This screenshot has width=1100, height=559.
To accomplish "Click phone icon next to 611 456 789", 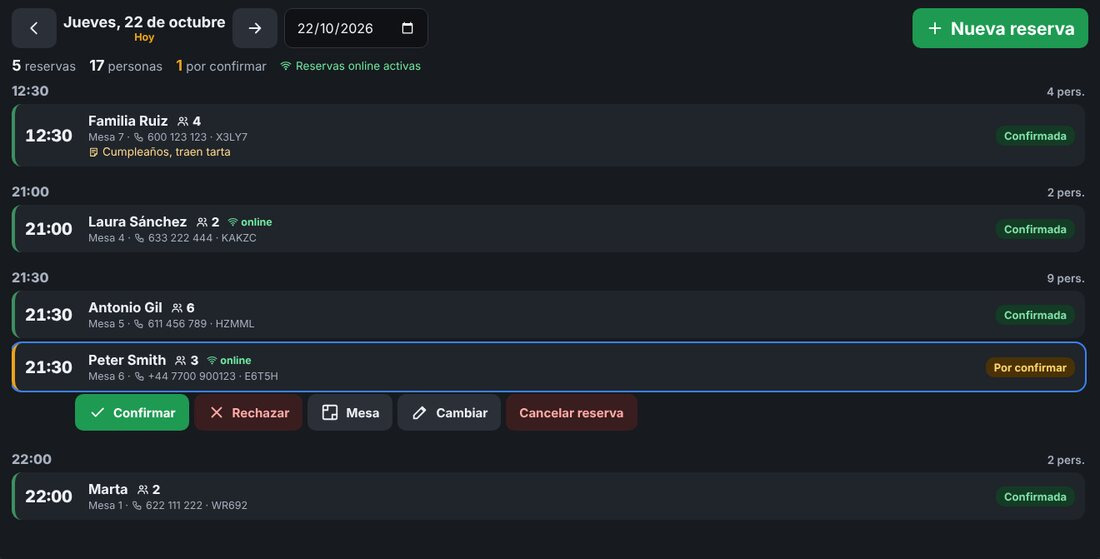I will click(139, 324).
